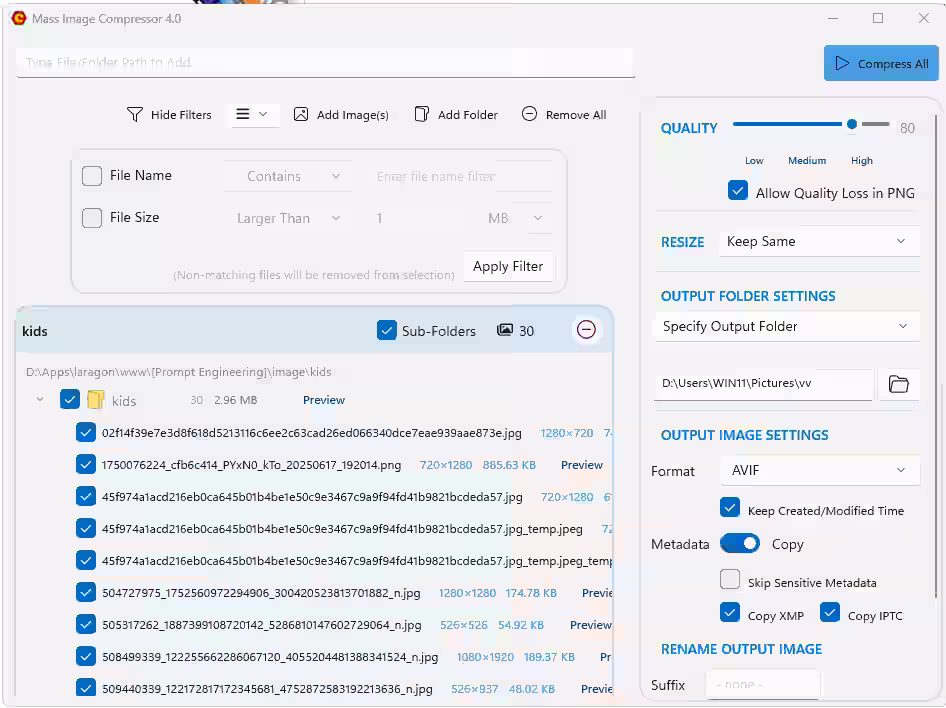
Task: Click the Hide Filters funnel icon
Action: (135, 115)
